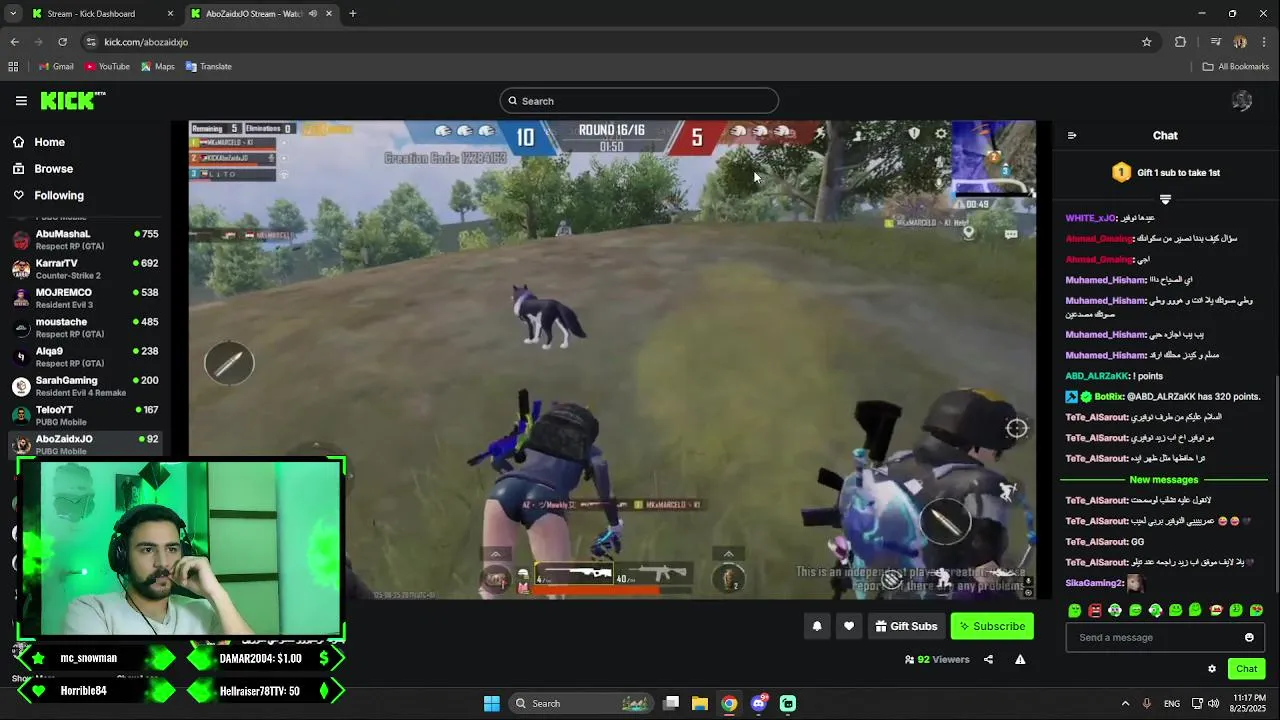Go back to previous page

click(14, 42)
